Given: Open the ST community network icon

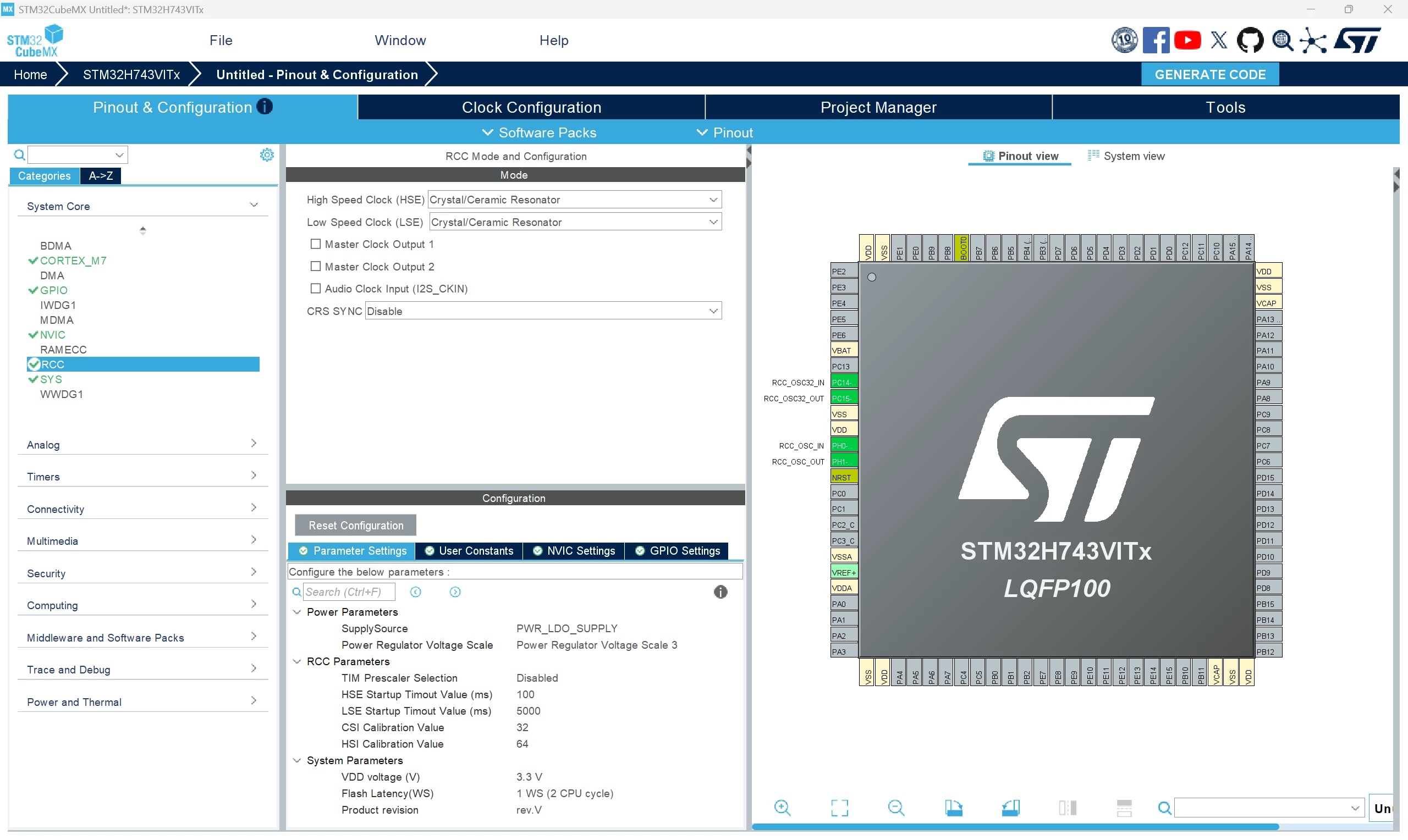Looking at the screenshot, I should click(1312, 41).
